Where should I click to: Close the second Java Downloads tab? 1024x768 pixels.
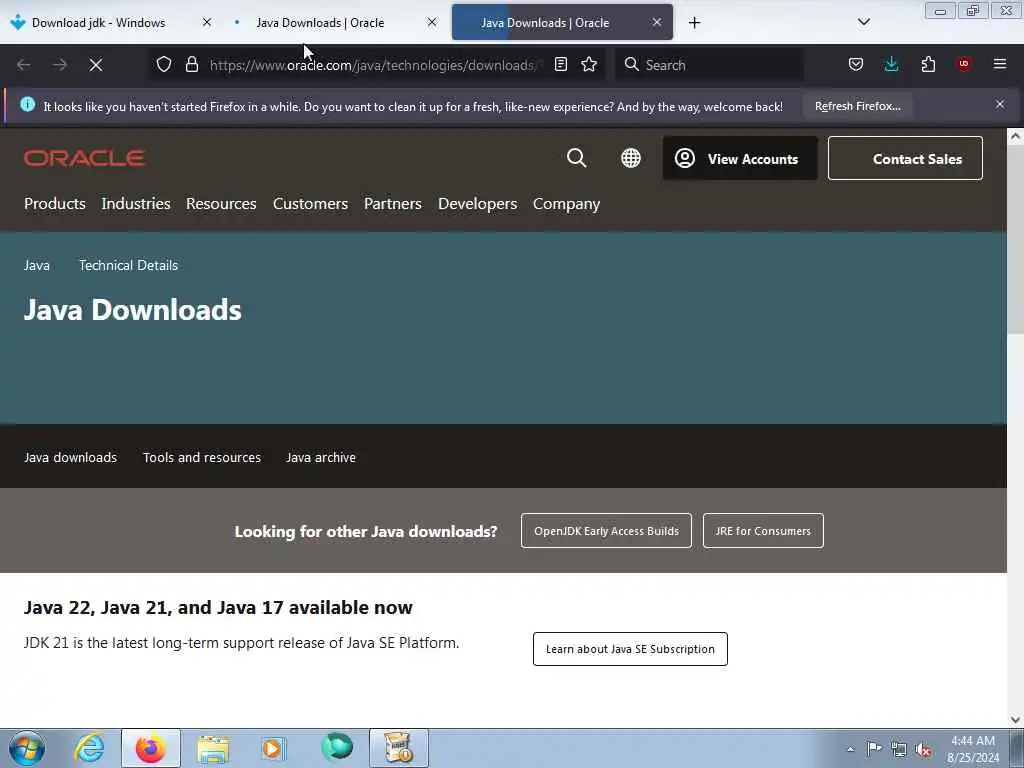pos(432,22)
